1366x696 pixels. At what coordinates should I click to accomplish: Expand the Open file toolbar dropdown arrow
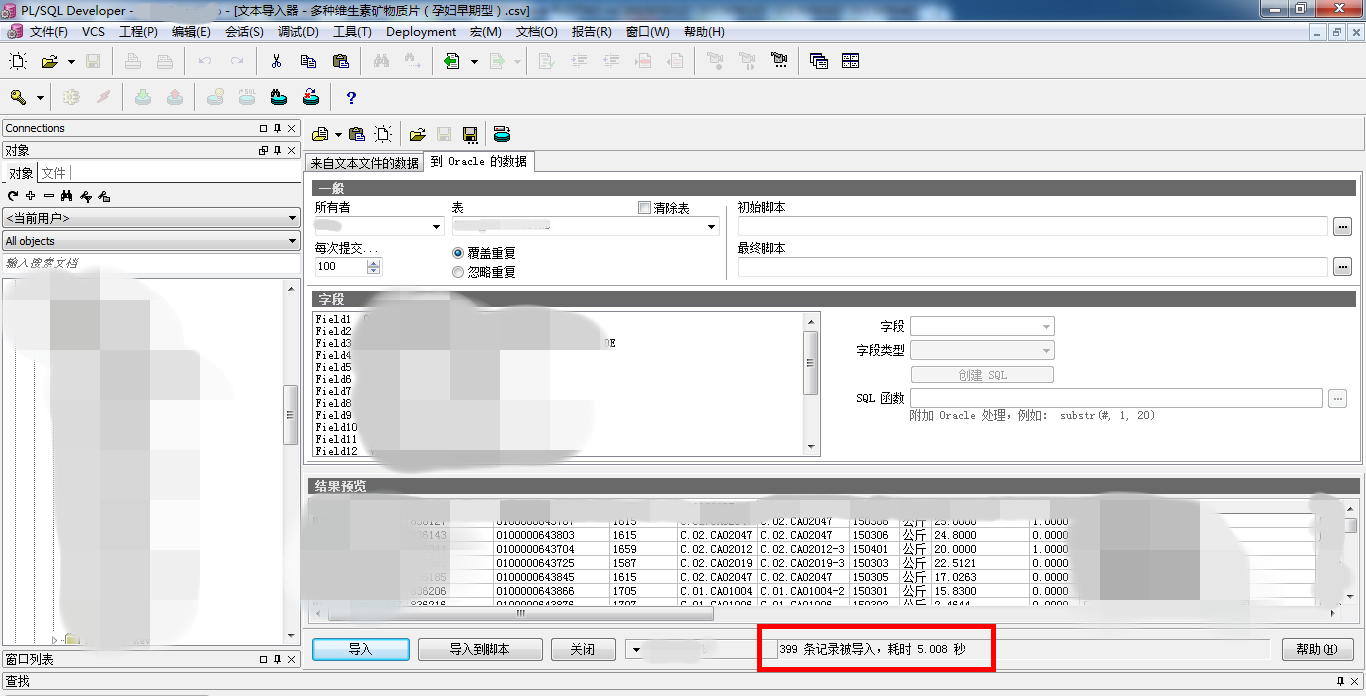(71, 62)
